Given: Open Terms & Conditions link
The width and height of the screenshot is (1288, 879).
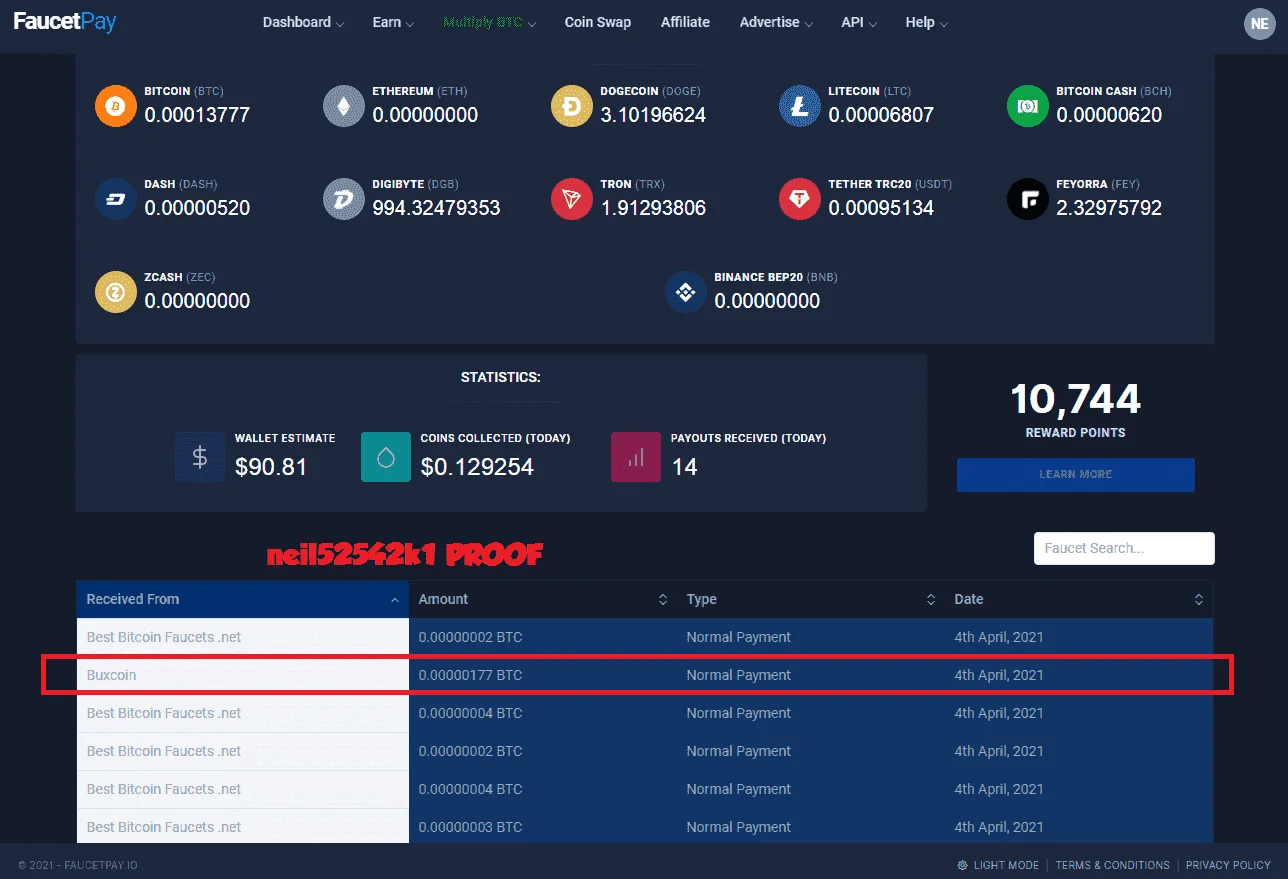Looking at the screenshot, I should pyautogui.click(x=1112, y=865).
